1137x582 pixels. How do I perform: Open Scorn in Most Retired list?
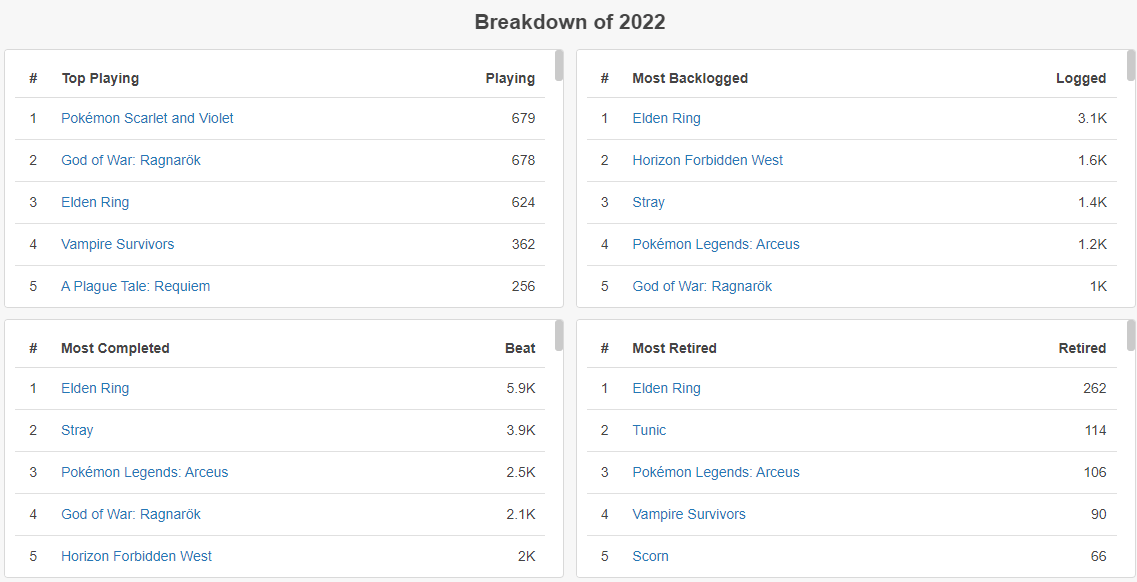point(650,556)
